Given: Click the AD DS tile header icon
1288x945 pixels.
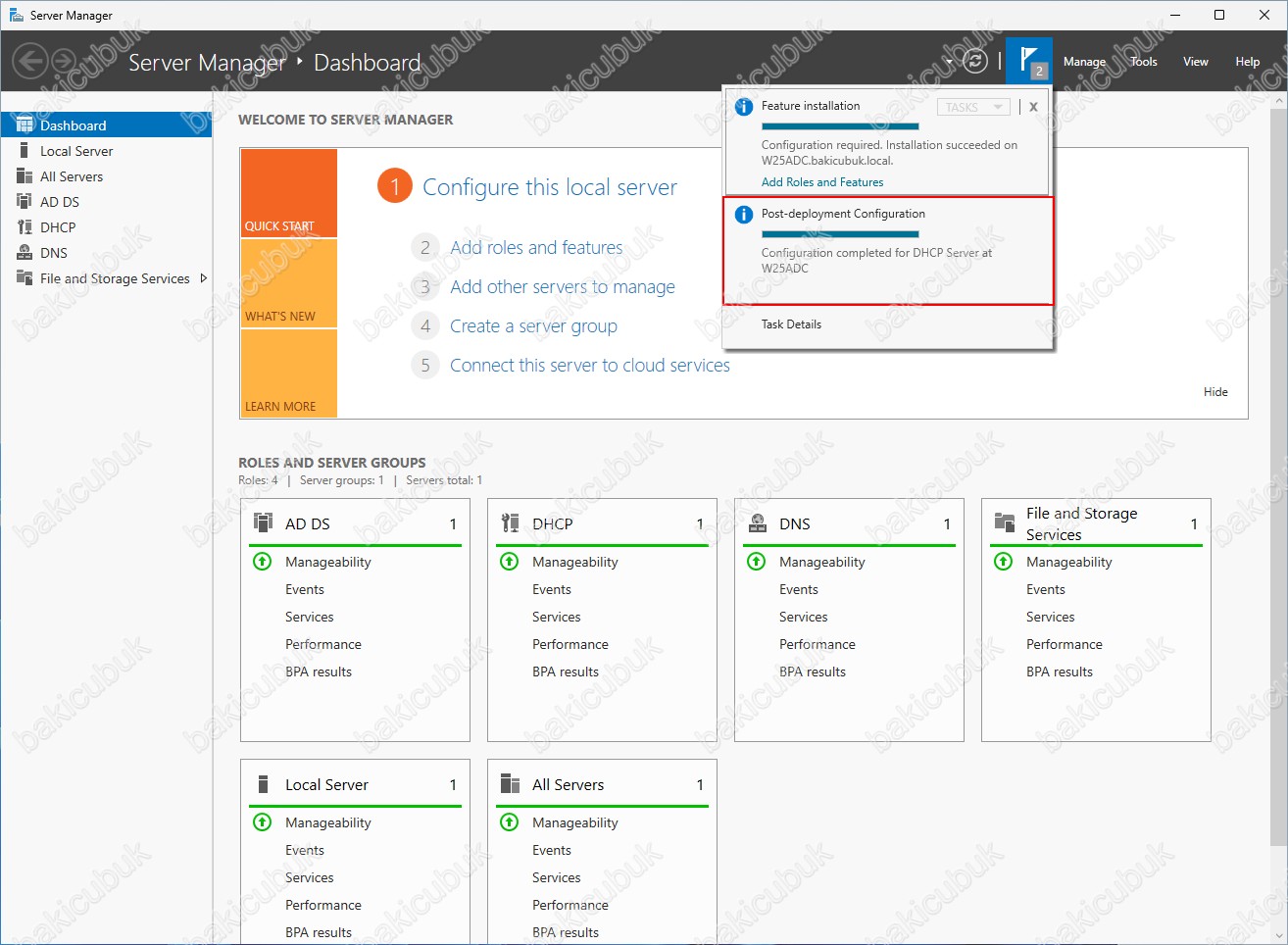Looking at the screenshot, I should tap(263, 522).
